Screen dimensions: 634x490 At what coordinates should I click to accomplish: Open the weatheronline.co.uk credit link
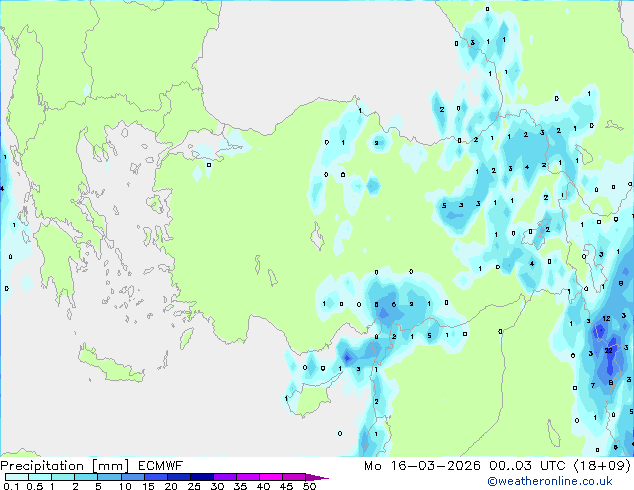[550, 481]
